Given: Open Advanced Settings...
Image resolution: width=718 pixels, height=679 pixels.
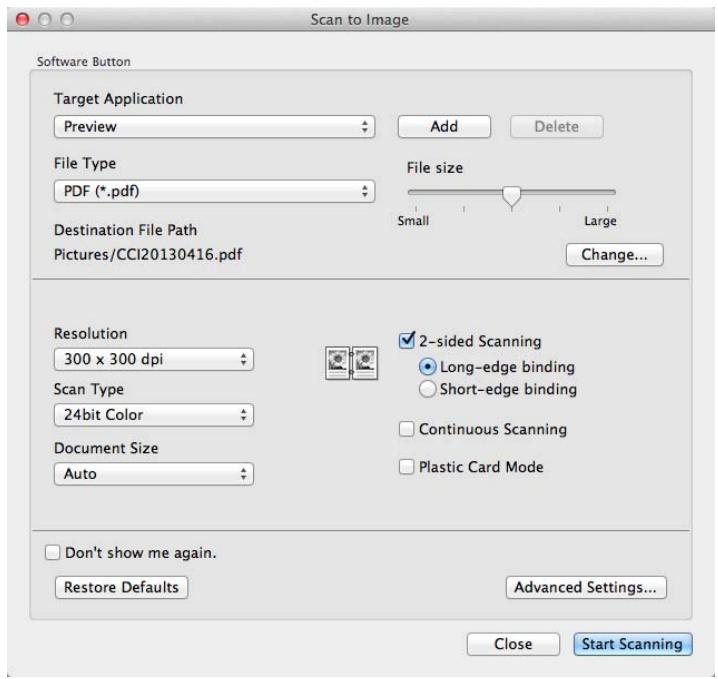Looking at the screenshot, I should (586, 587).
